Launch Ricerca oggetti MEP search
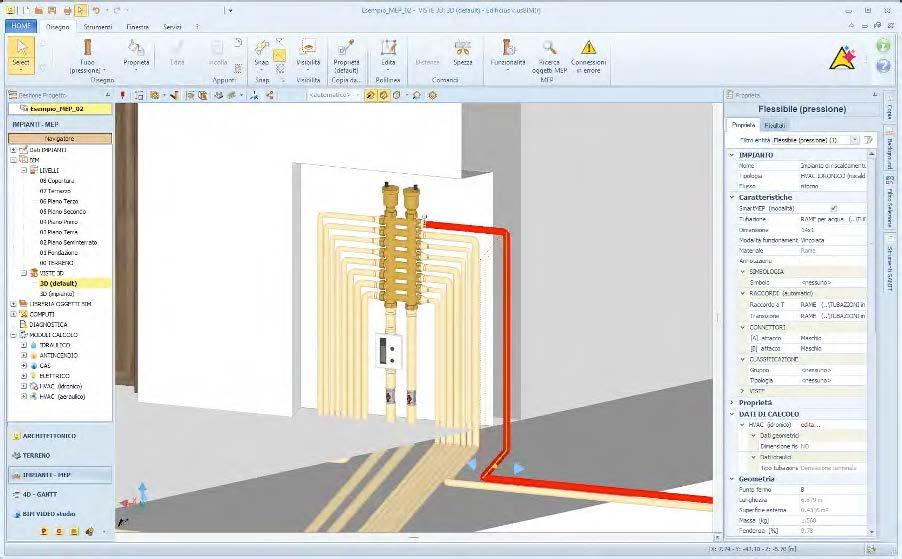The height and width of the screenshot is (559, 902). (x=549, y=56)
